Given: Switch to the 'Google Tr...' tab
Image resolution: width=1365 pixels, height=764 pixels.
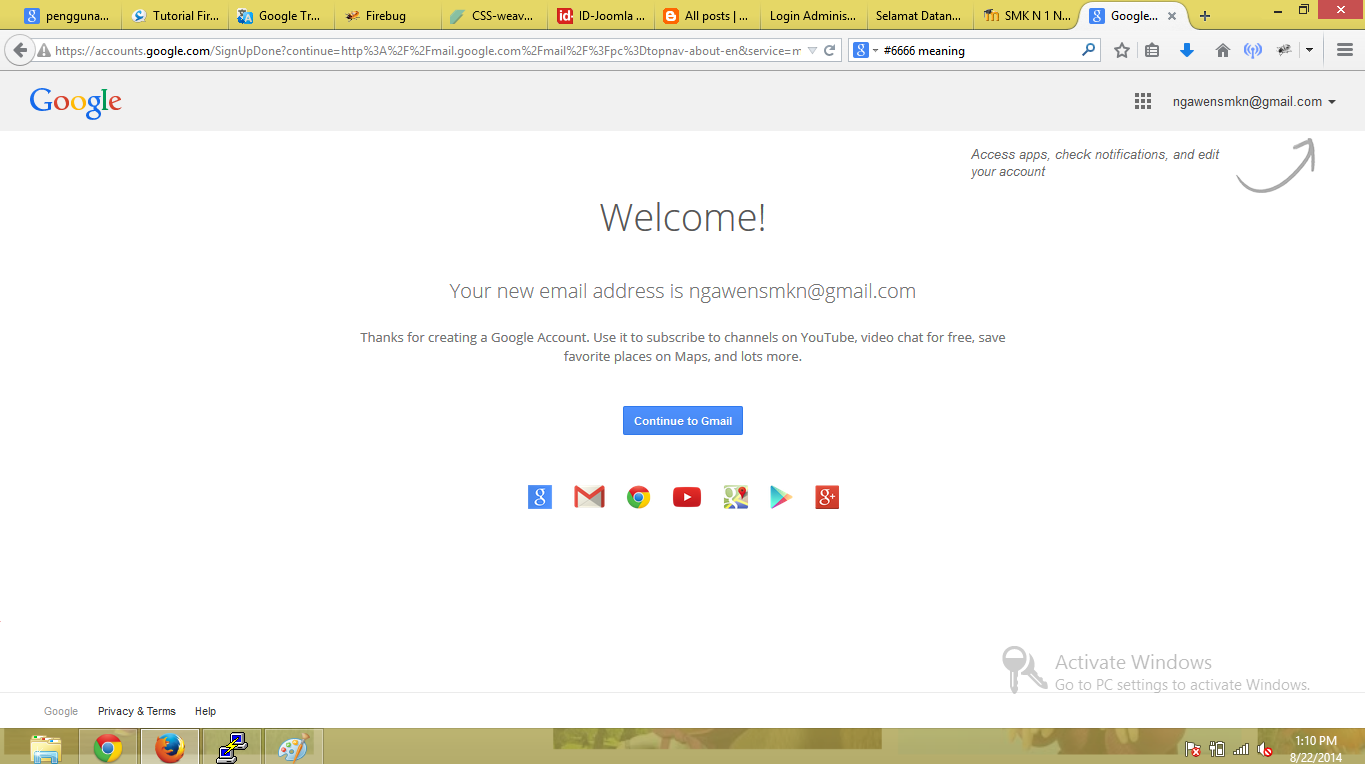Looking at the screenshot, I should click(x=280, y=16).
